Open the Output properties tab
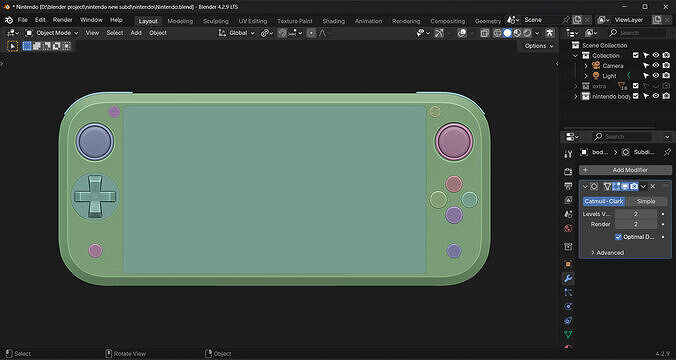 pyautogui.click(x=568, y=186)
